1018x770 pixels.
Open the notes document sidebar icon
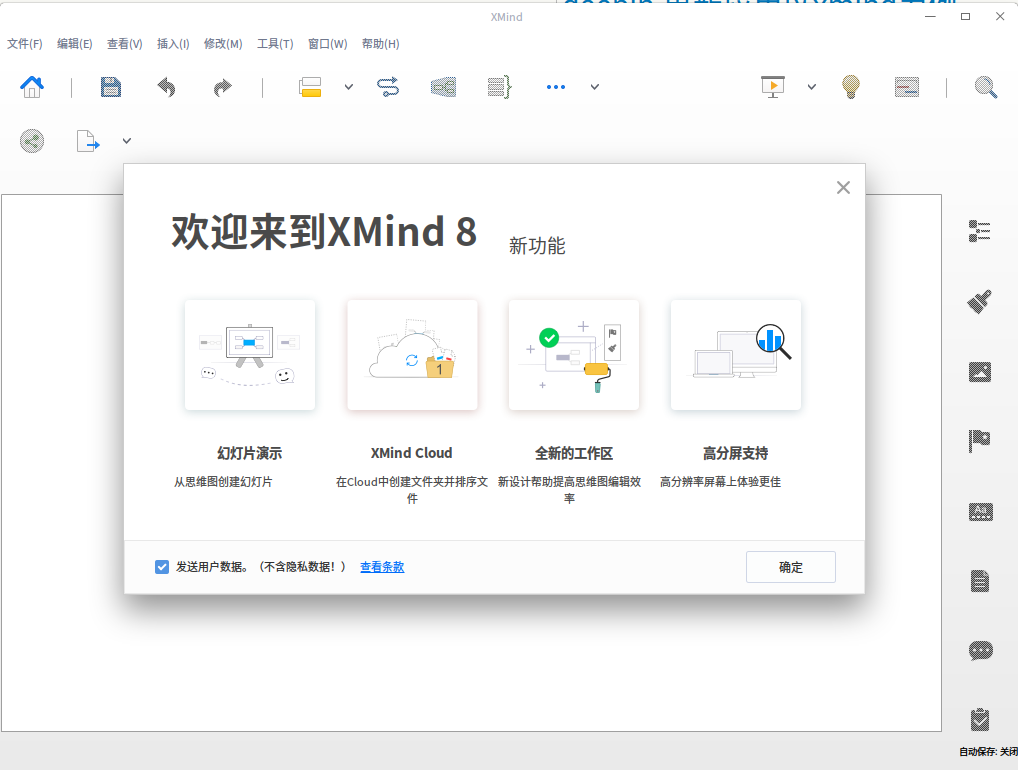point(980,581)
